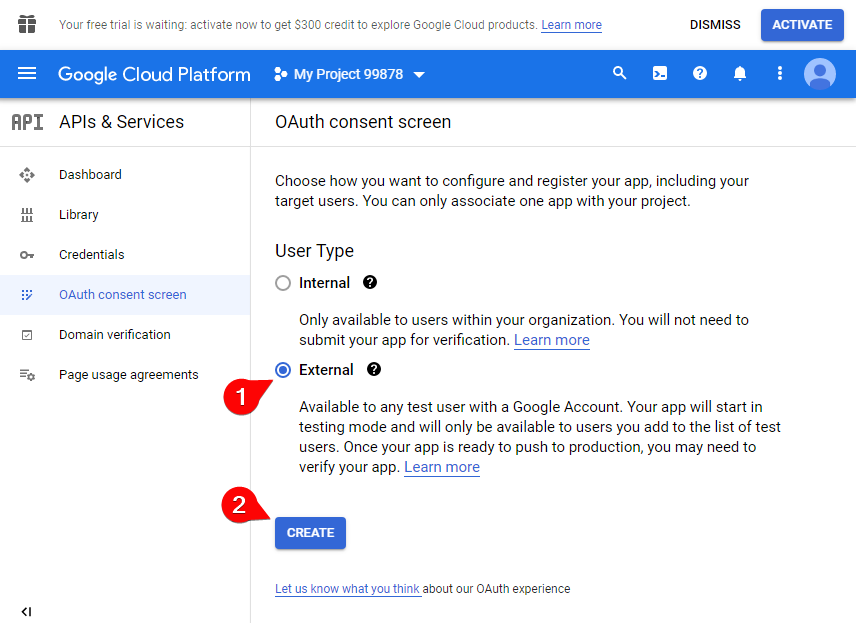Open the three-dot overflow menu
856x623 pixels.
(780, 73)
